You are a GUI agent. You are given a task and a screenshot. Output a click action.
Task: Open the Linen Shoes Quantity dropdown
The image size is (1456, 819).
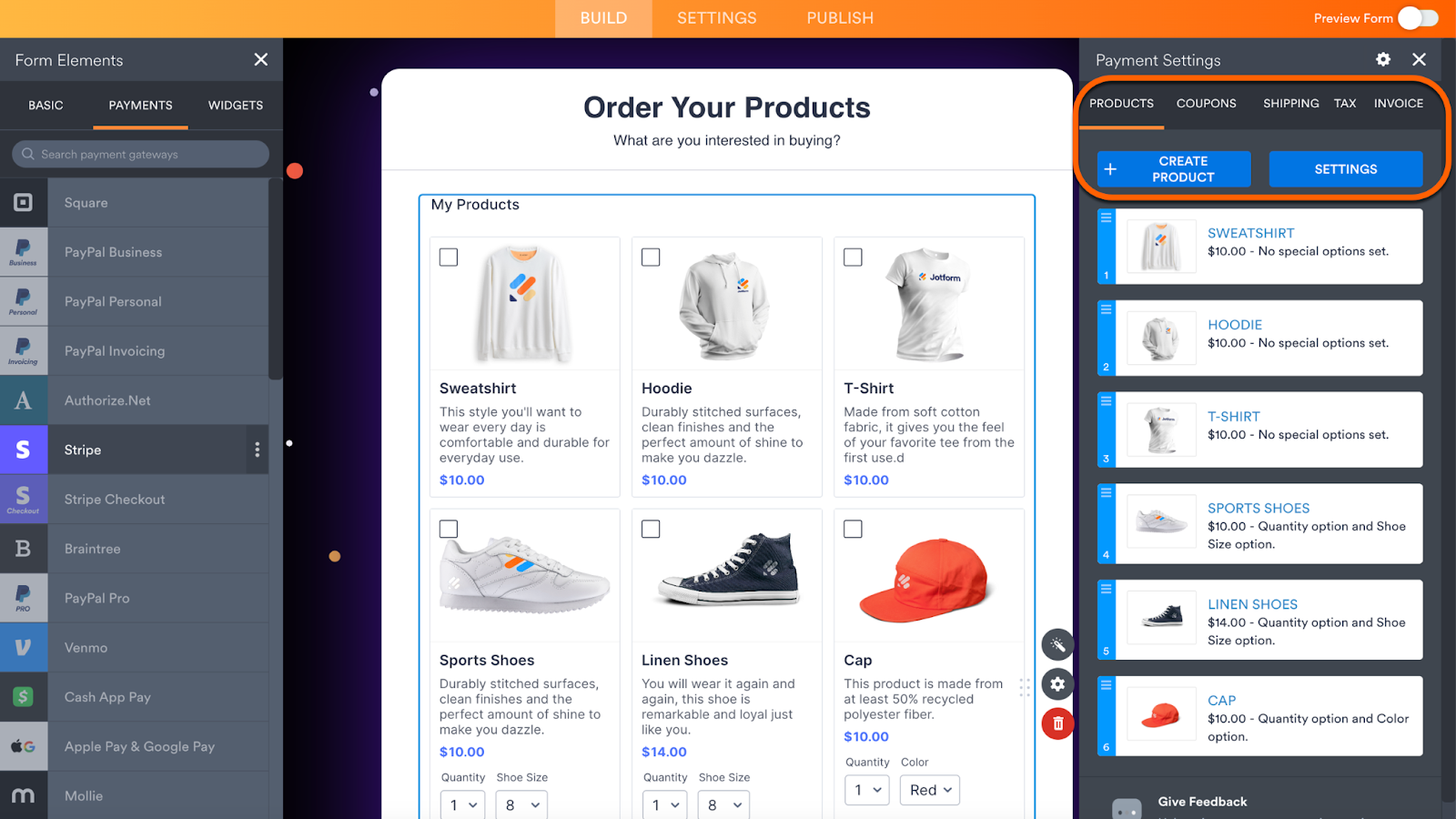[665, 805]
